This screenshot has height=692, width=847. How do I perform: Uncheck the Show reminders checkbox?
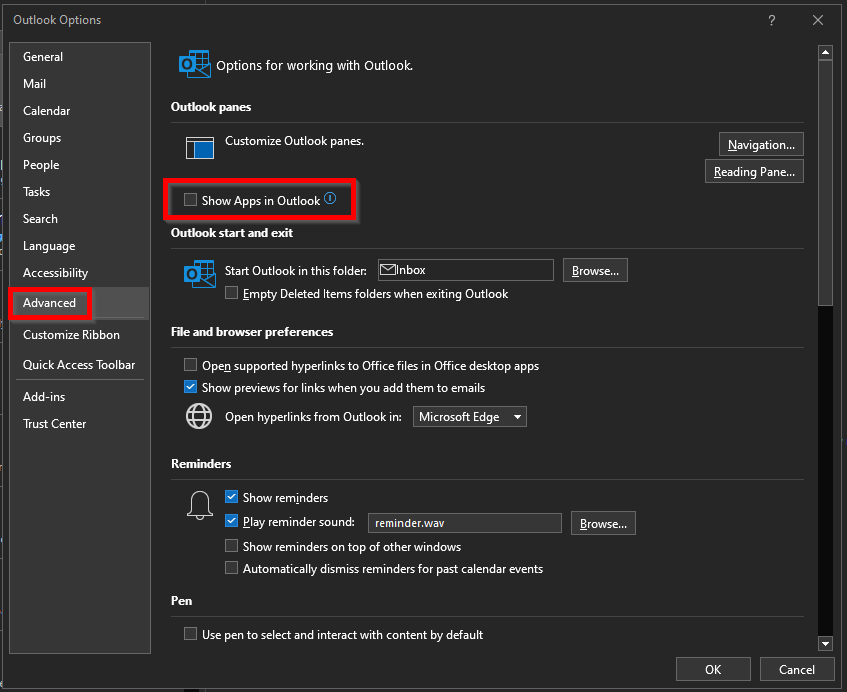(231, 496)
